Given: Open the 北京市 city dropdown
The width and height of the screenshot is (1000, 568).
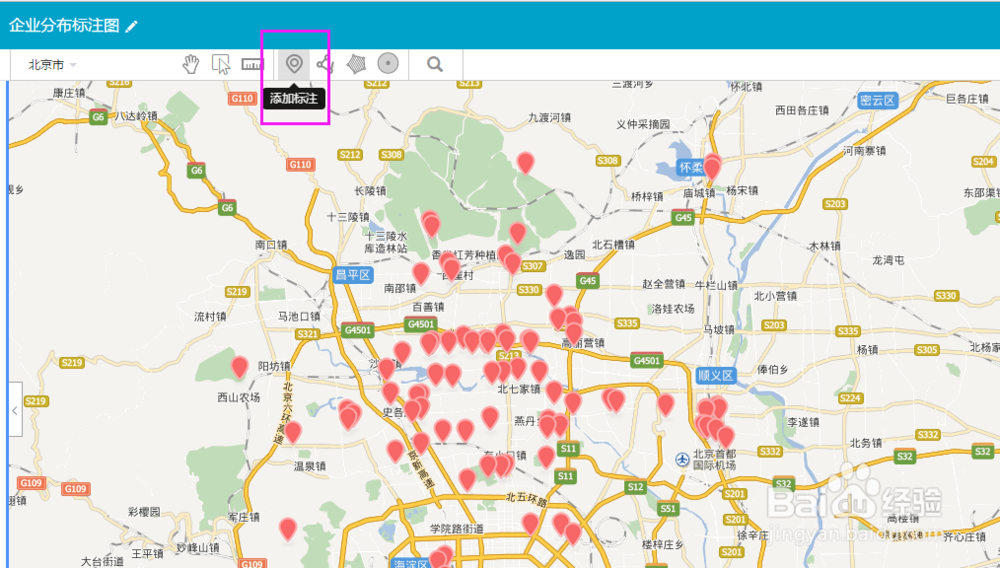Looking at the screenshot, I should coord(52,64).
